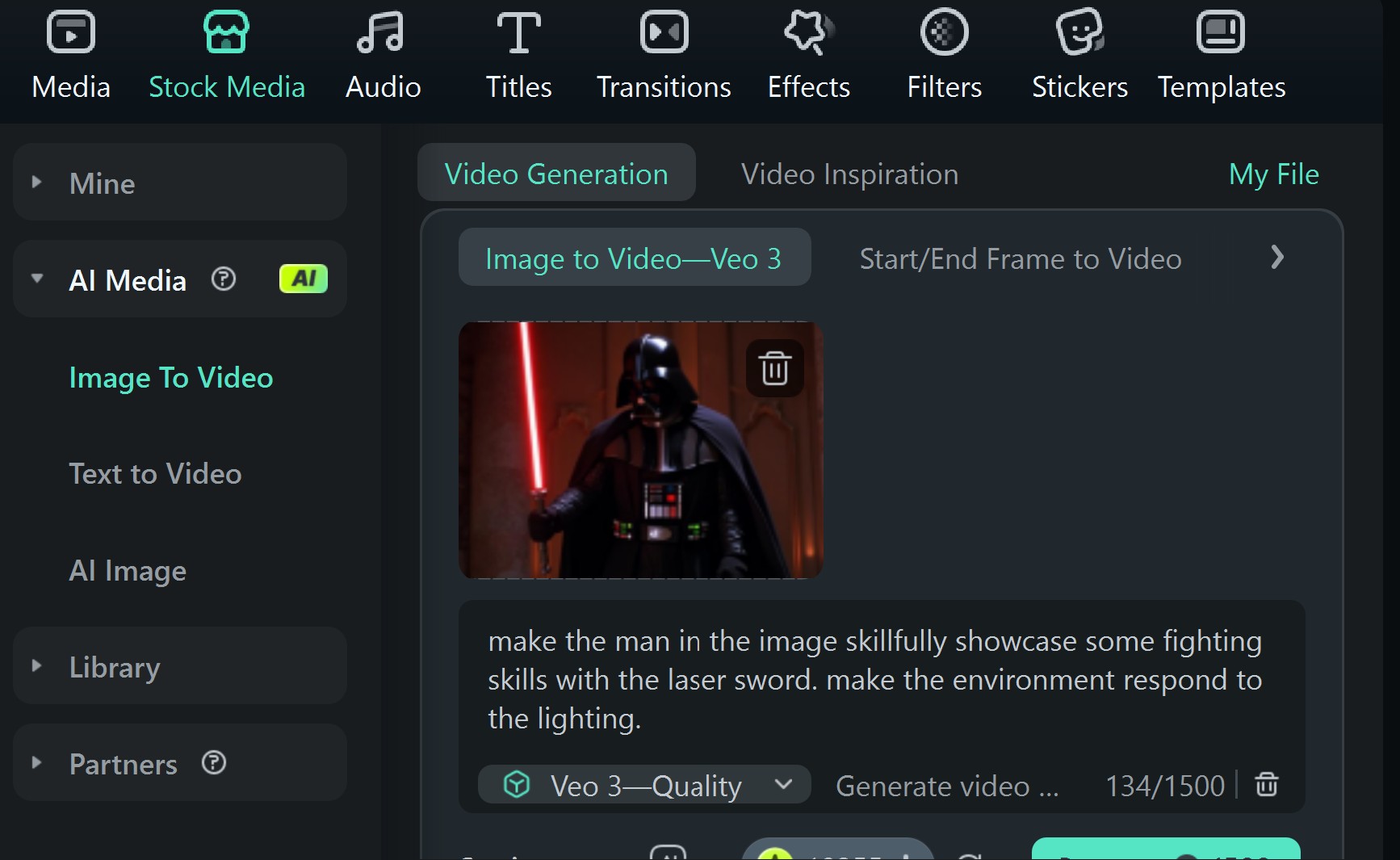This screenshot has height=860, width=1400.
Task: Click the AI Media help icon
Action: pos(224,279)
